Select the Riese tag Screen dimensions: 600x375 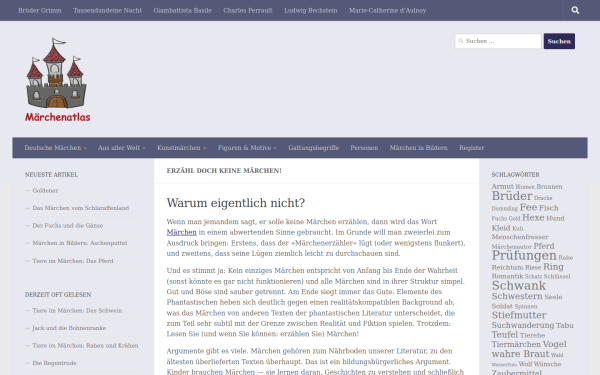point(533,267)
